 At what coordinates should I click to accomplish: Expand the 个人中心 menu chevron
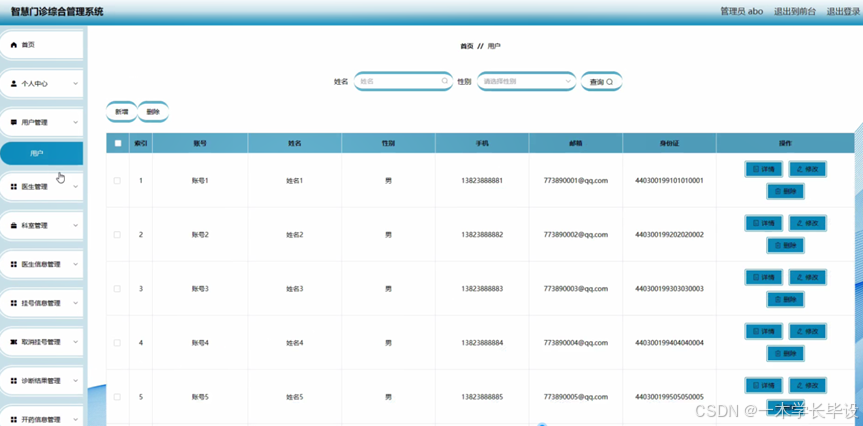click(75, 84)
